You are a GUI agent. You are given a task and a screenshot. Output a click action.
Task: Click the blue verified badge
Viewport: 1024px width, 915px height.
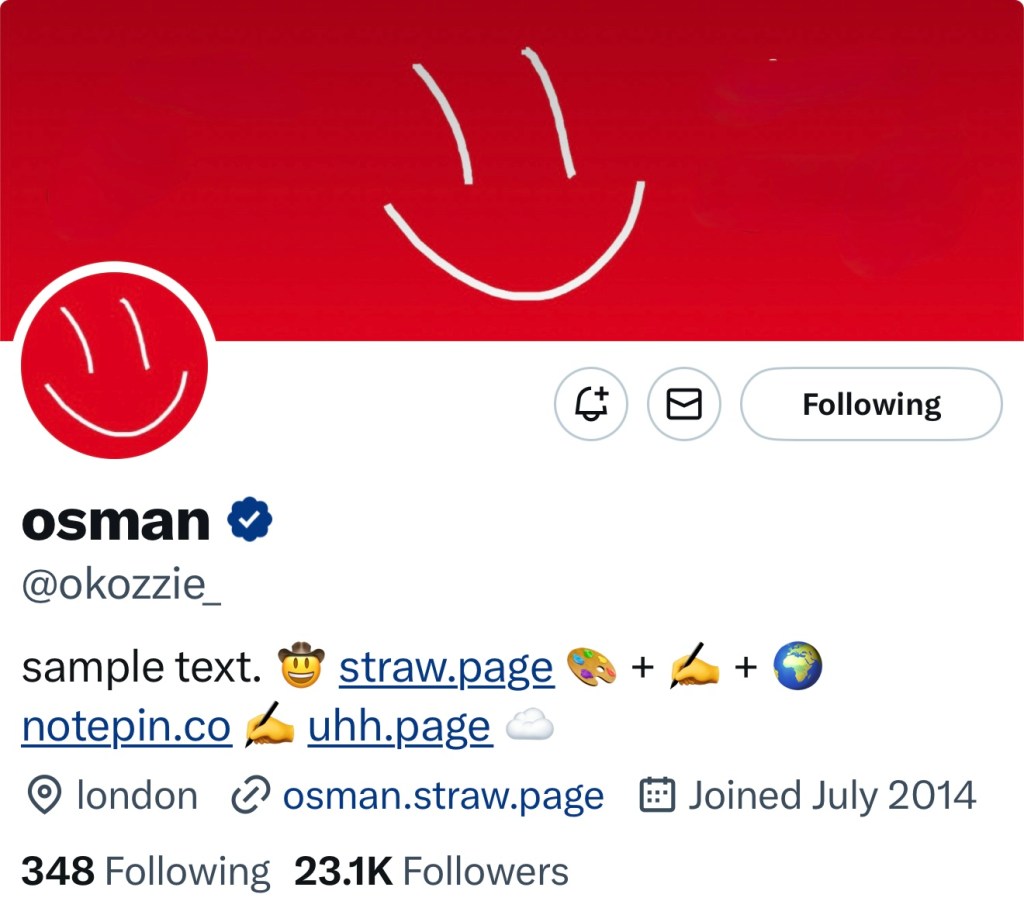[250, 521]
